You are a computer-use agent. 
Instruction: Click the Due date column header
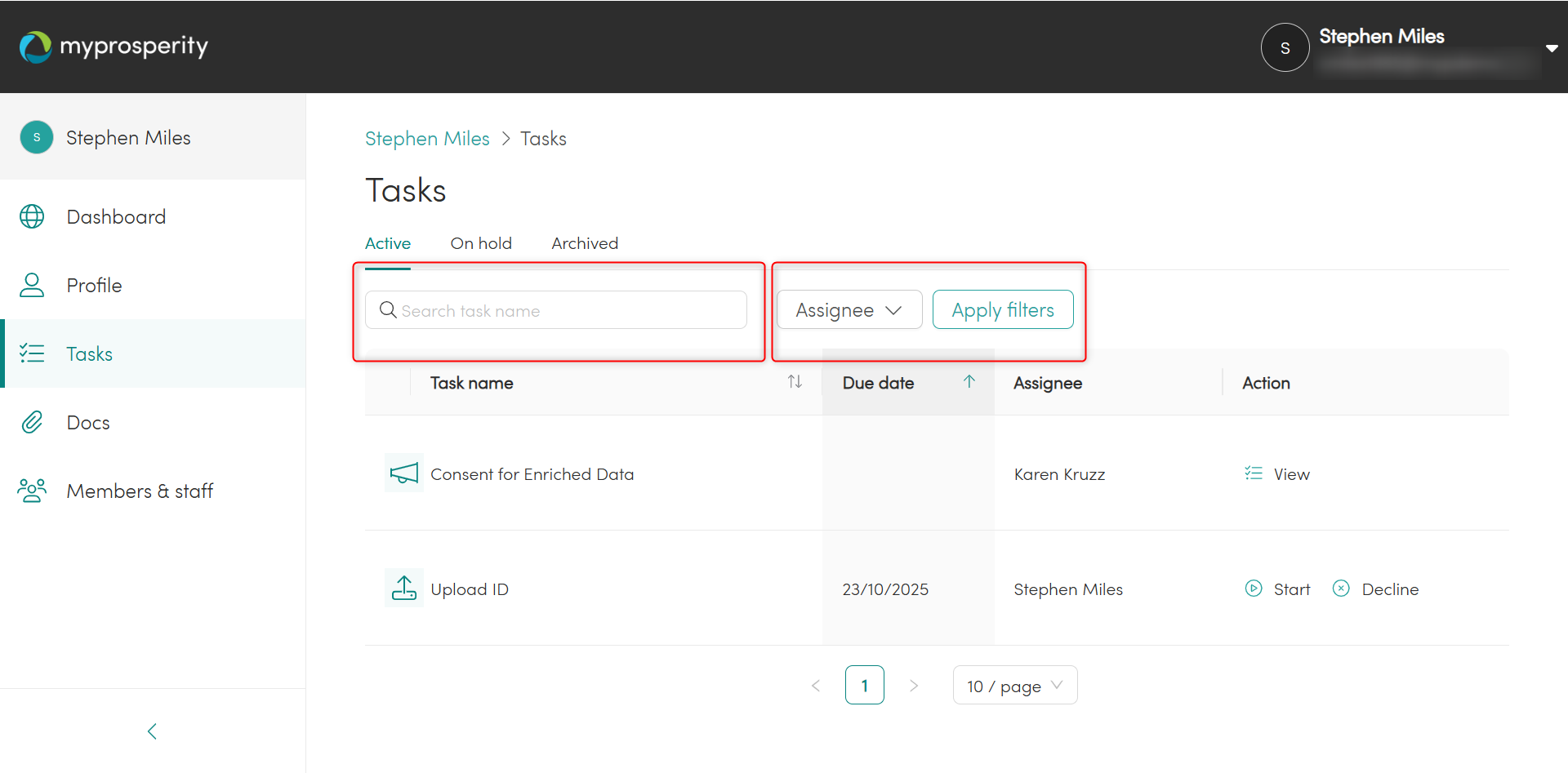878,383
